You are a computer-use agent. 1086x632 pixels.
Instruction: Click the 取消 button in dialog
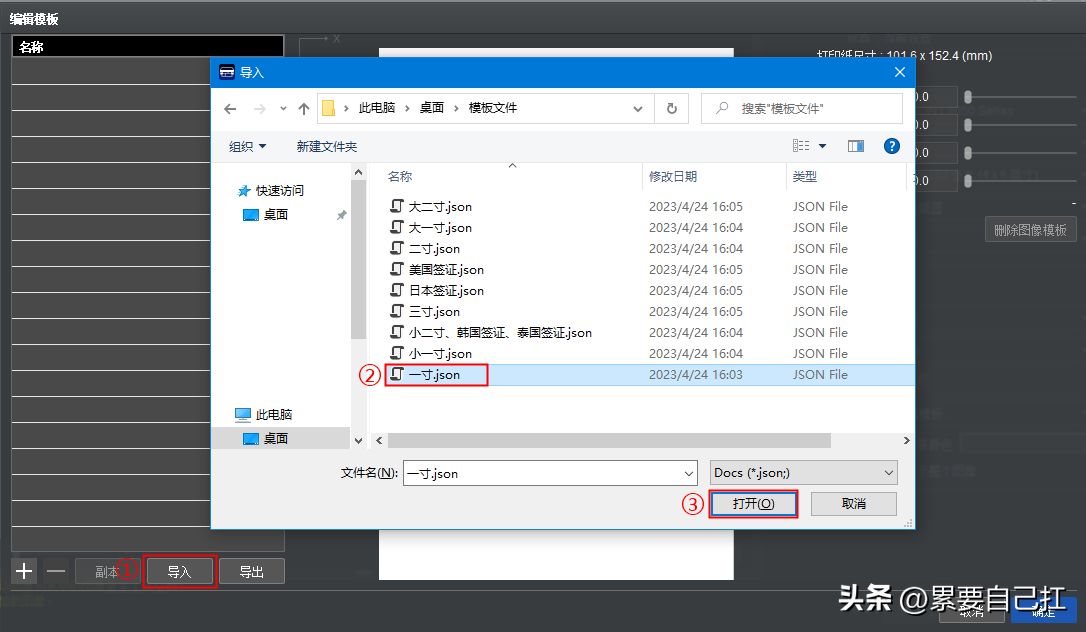(853, 504)
